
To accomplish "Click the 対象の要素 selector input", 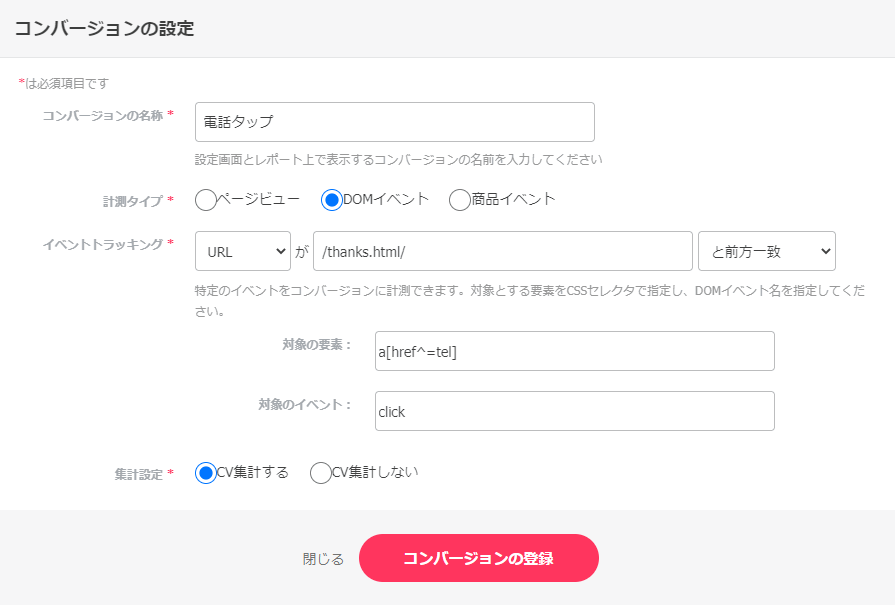I will (575, 351).
